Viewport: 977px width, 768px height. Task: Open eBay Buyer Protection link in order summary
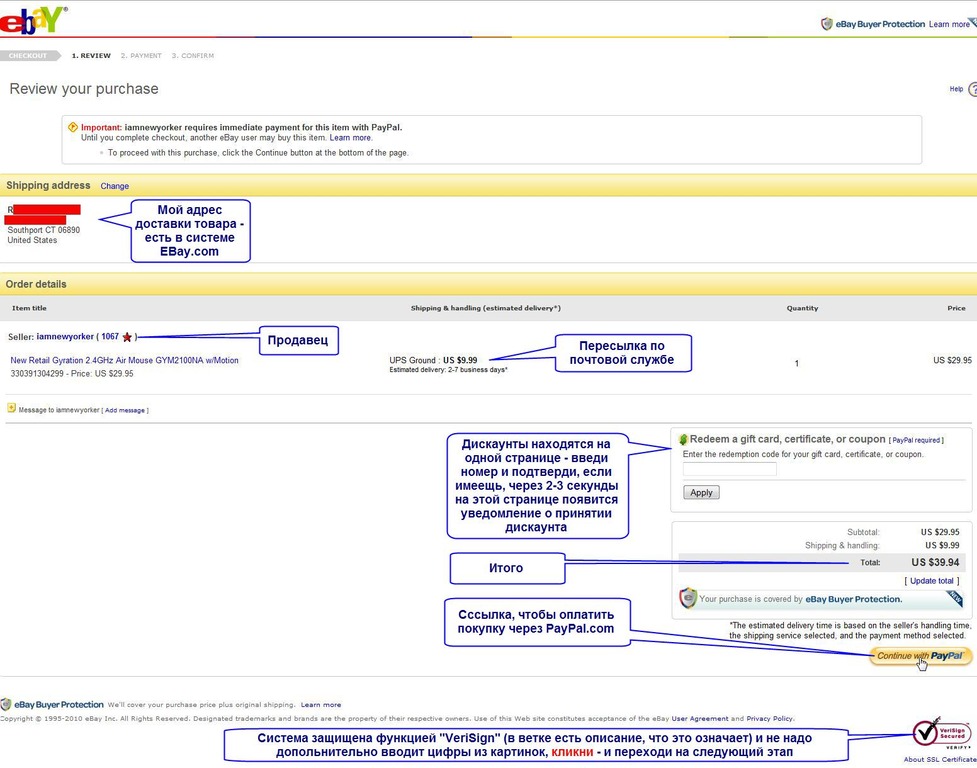click(854, 599)
